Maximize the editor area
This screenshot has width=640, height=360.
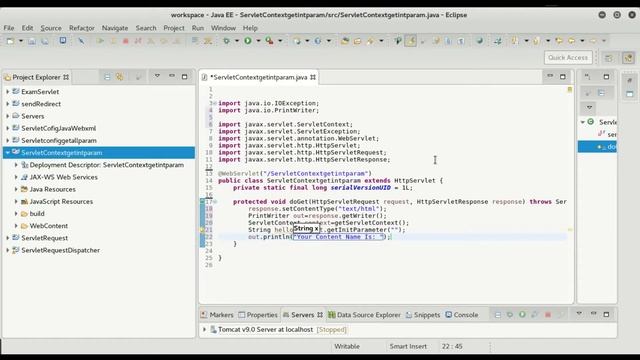click(563, 77)
